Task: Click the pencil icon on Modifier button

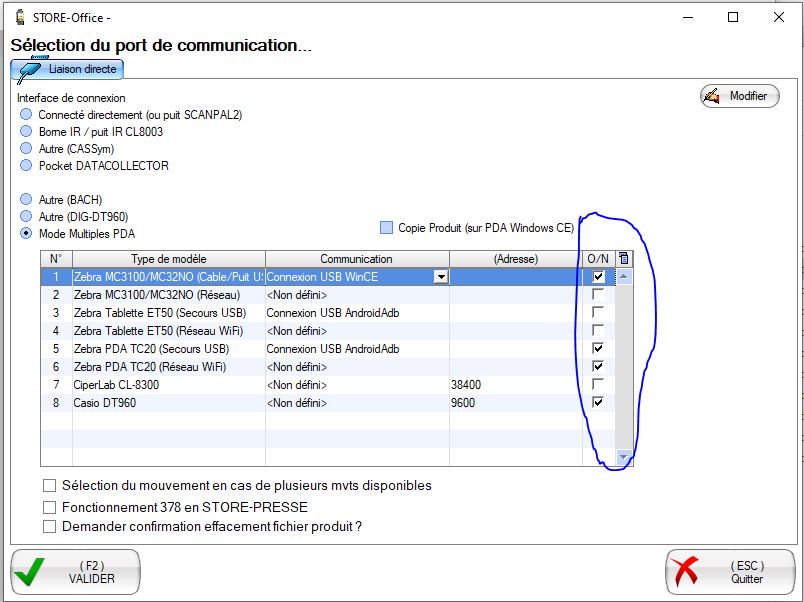Action: tap(712, 96)
